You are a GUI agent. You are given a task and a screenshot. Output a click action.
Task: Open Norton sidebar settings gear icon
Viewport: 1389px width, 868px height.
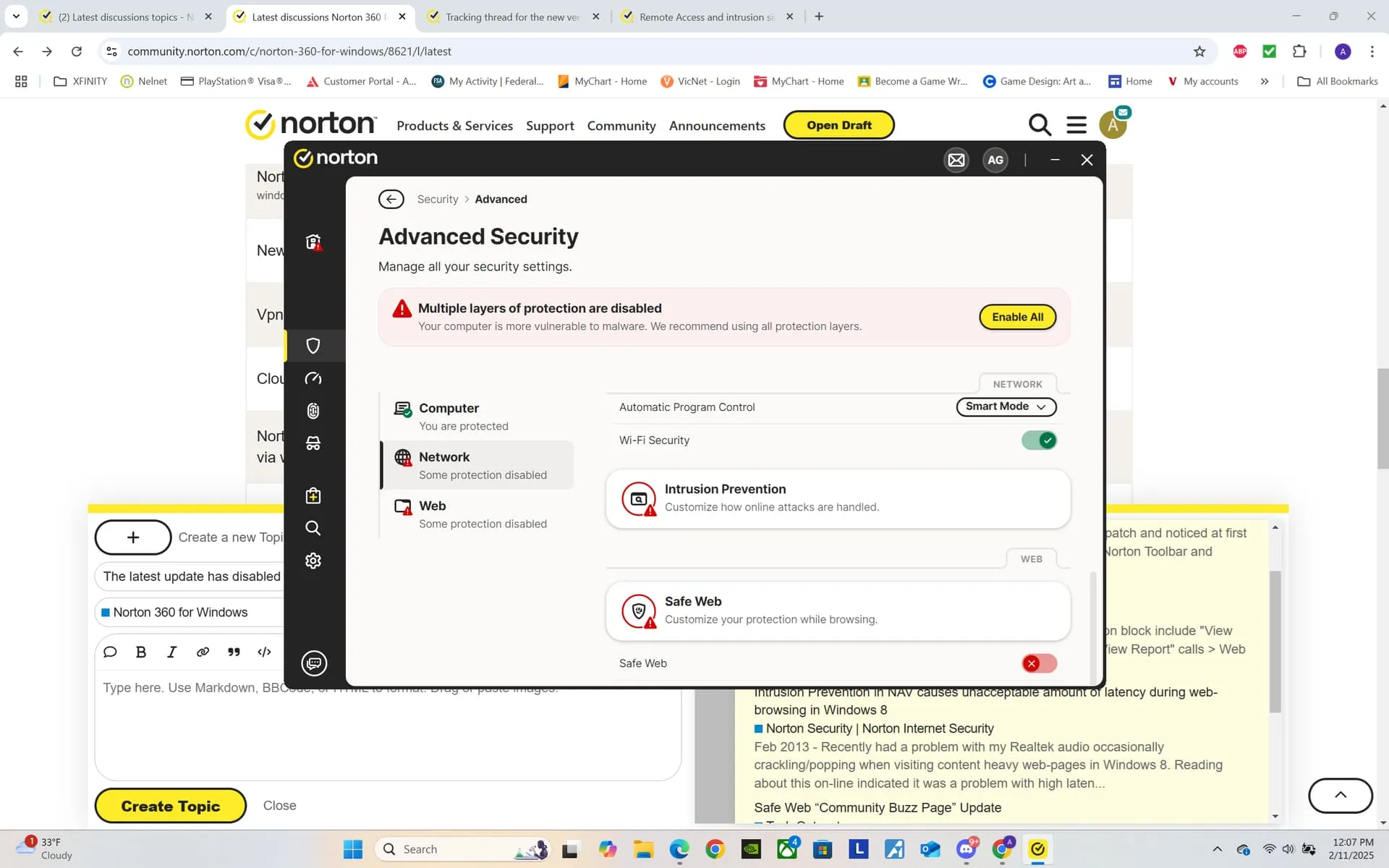tap(313, 561)
